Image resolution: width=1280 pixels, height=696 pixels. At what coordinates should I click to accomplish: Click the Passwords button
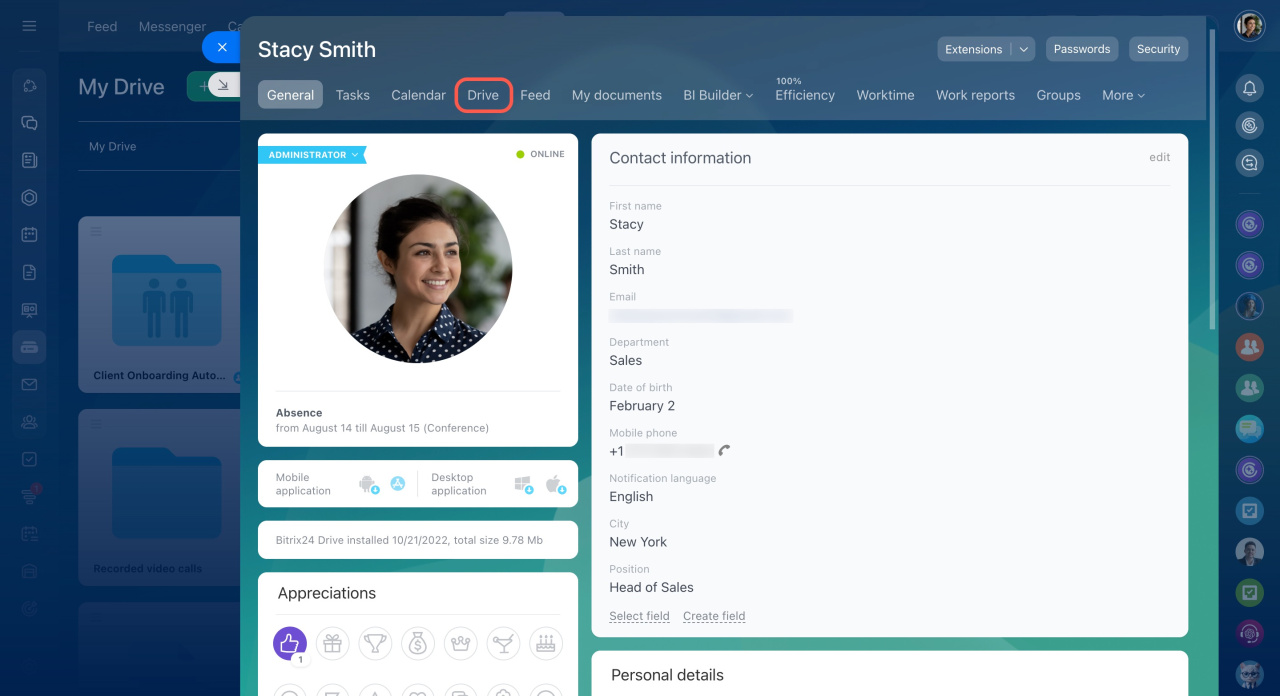(x=1082, y=49)
